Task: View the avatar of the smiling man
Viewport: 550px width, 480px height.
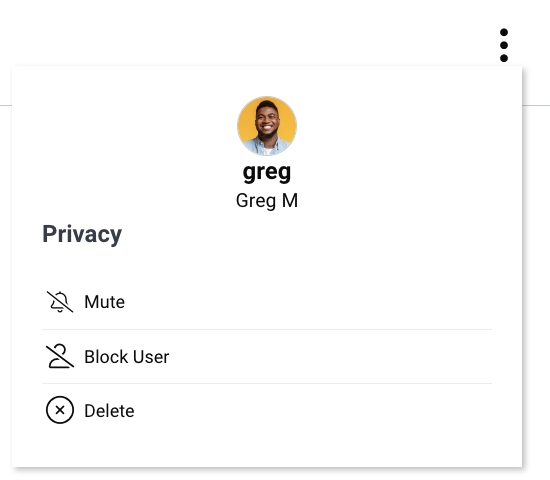Action: pos(267,126)
